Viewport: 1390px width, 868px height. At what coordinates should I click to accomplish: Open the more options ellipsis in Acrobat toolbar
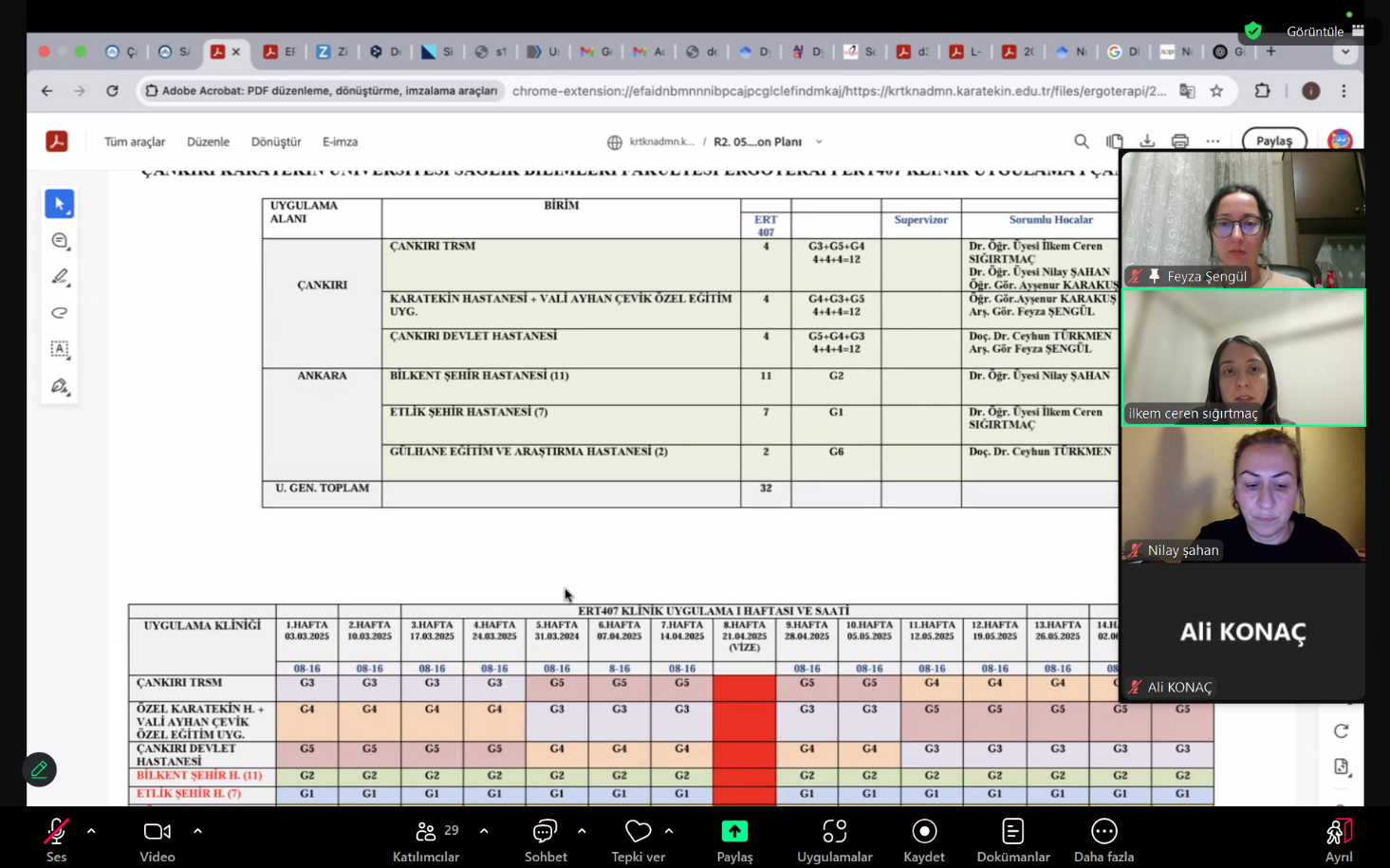click(1213, 141)
